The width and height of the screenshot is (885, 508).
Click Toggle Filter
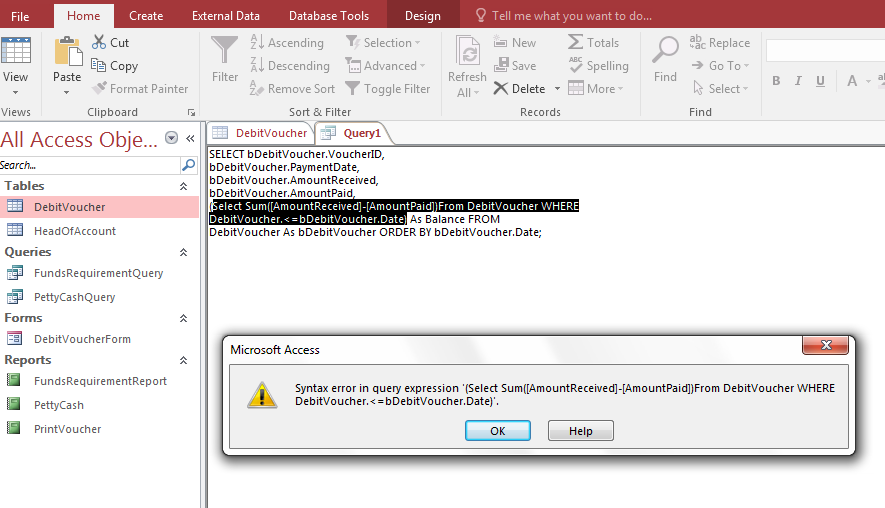click(x=388, y=89)
